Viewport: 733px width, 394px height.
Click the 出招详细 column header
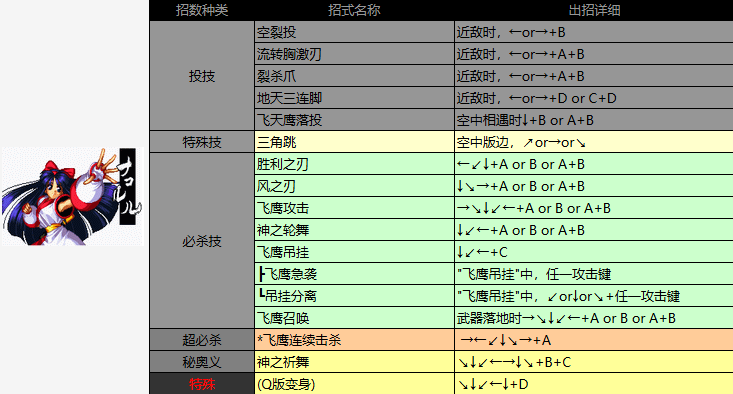pyautogui.click(x=594, y=10)
